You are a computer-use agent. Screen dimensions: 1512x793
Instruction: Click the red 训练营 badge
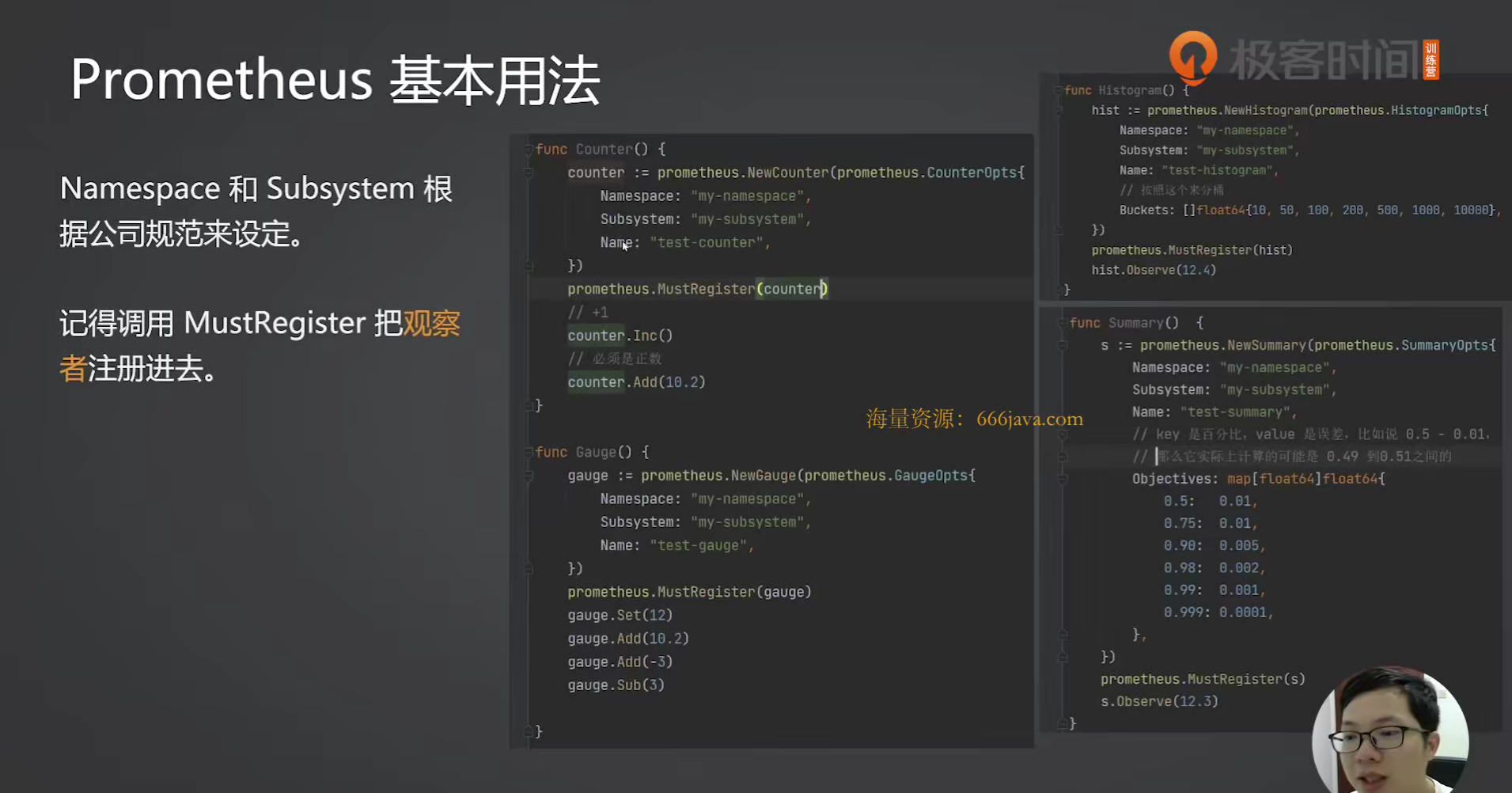pyautogui.click(x=1431, y=60)
